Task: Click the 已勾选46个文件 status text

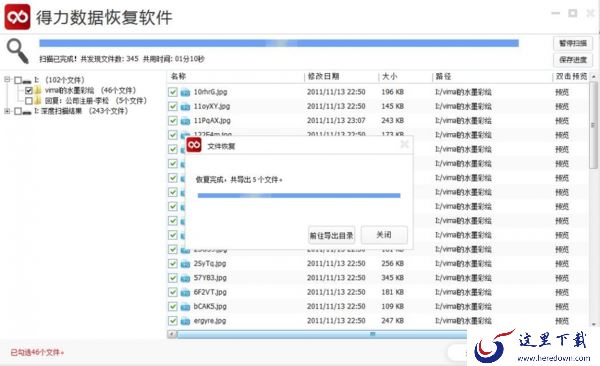Action: point(37,352)
